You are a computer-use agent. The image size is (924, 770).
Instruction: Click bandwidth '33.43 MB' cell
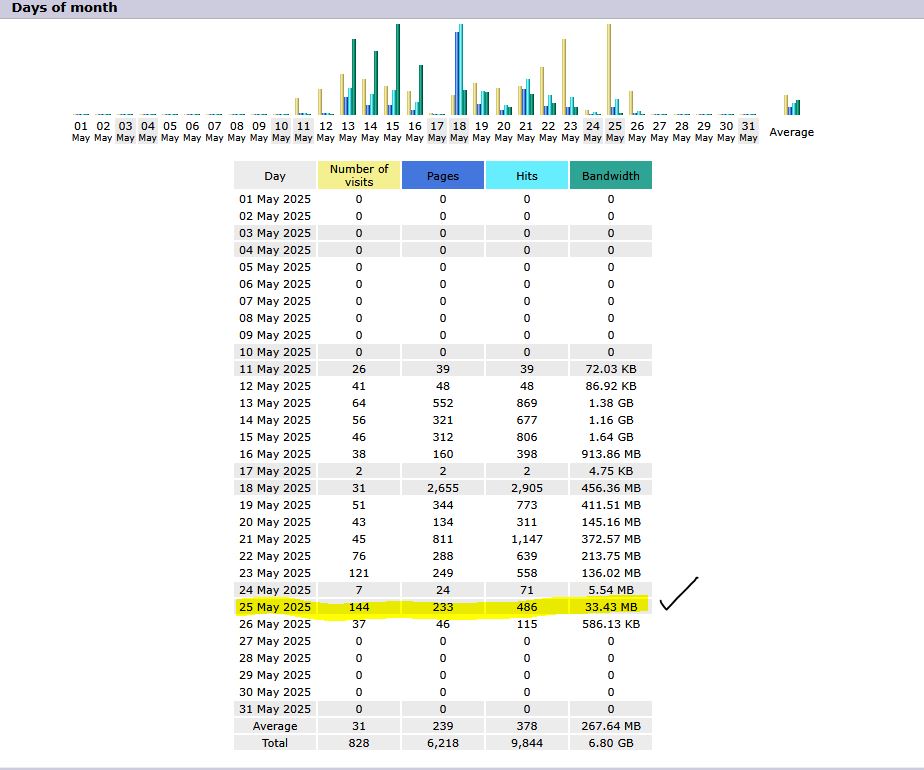point(610,607)
